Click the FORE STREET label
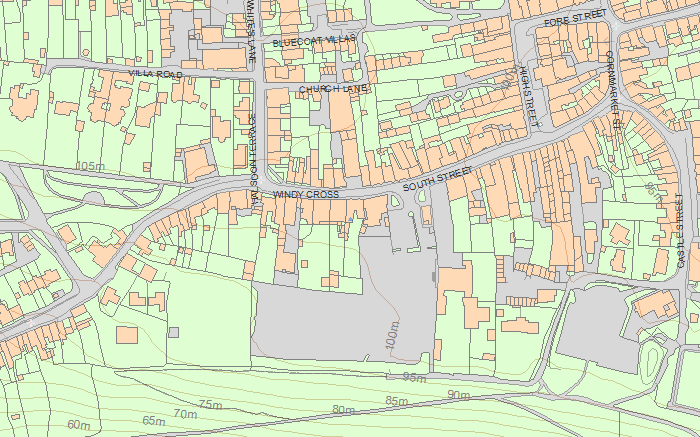 click(x=575, y=17)
